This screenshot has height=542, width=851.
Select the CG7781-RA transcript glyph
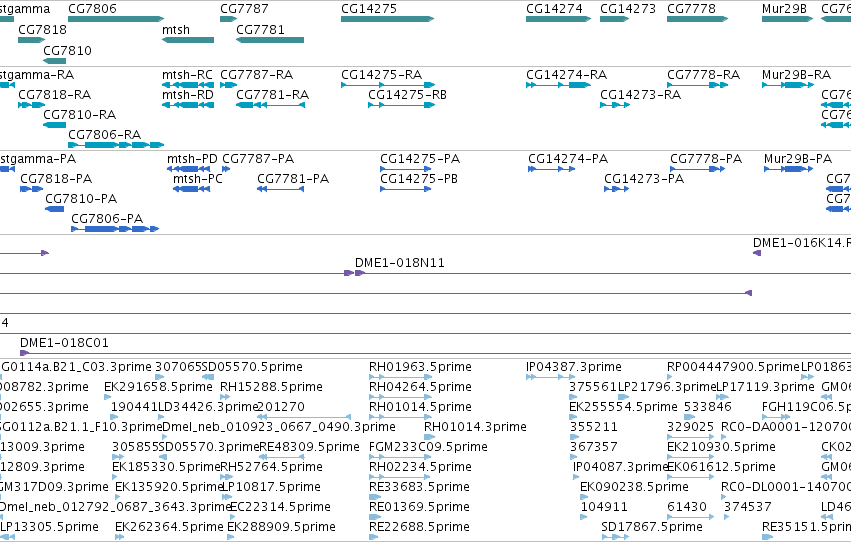(270, 105)
